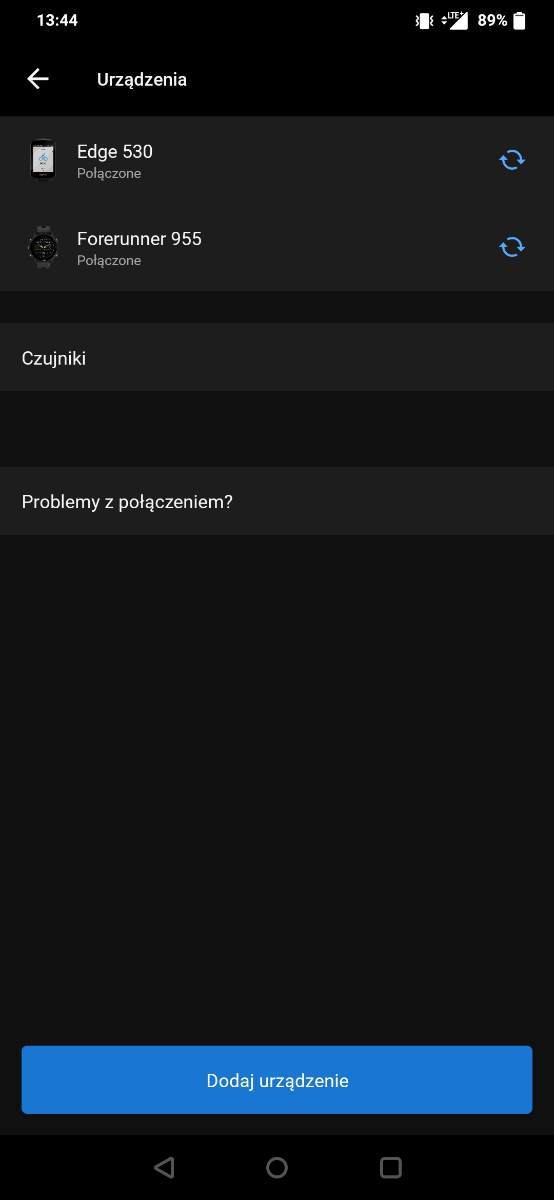Tap the 13:44 clock display
The width and height of the screenshot is (554, 1200).
click(57, 20)
